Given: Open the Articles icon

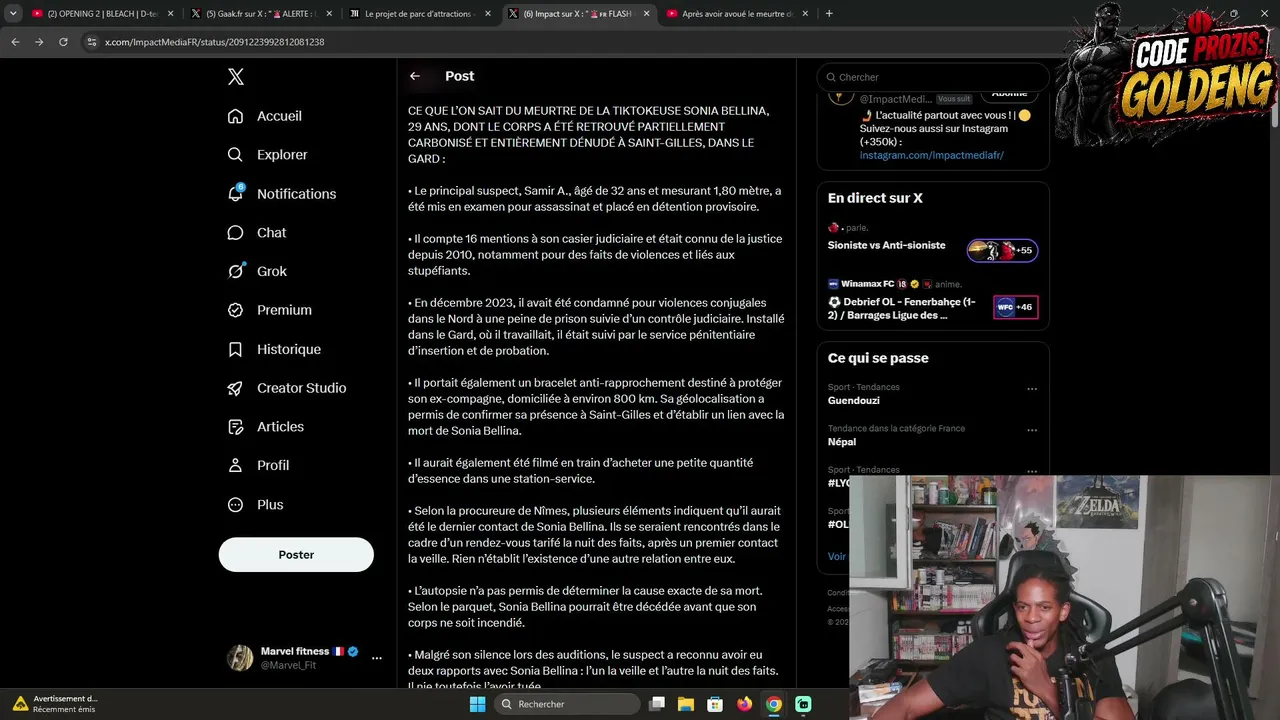Looking at the screenshot, I should (x=235, y=427).
